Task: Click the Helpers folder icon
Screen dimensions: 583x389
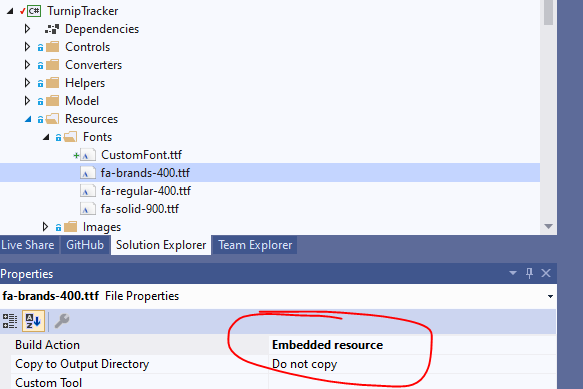Action: click(x=52, y=83)
